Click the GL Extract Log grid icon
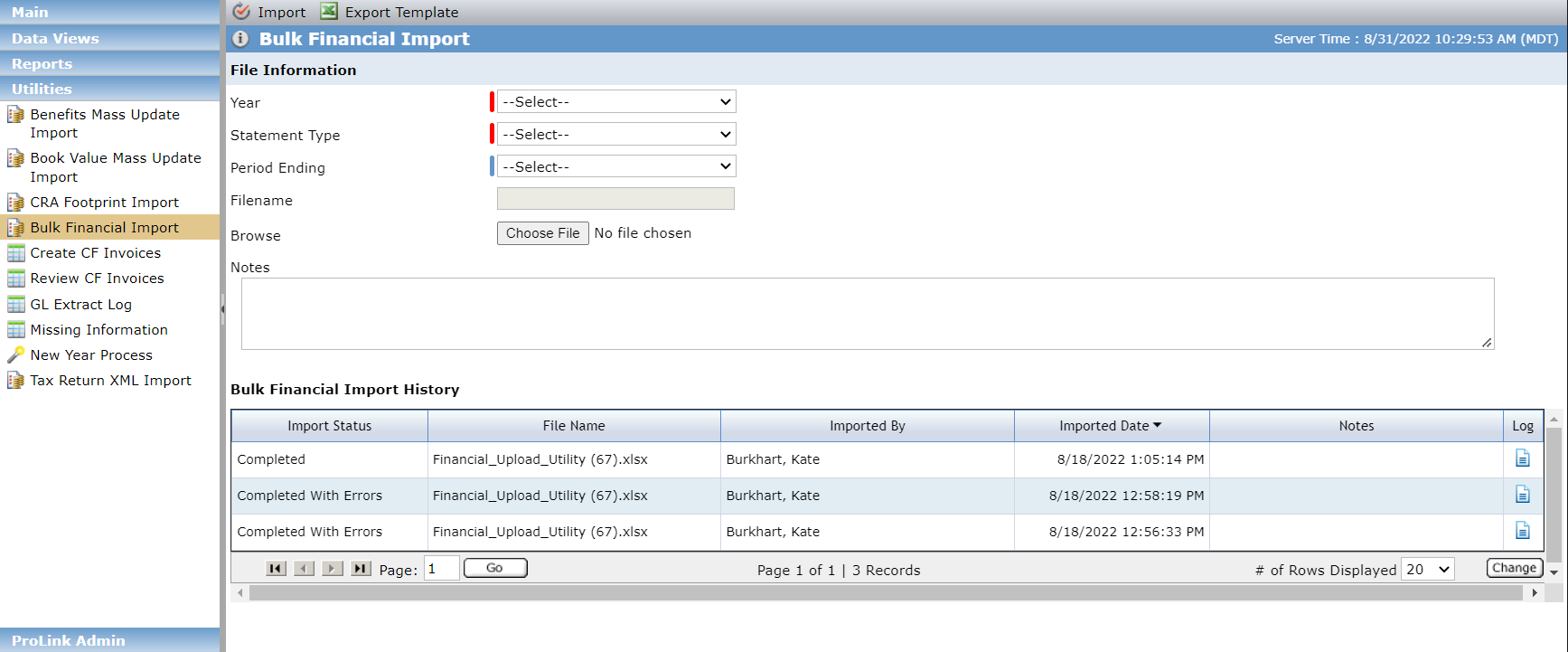The width and height of the screenshot is (1568, 652). tap(16, 305)
